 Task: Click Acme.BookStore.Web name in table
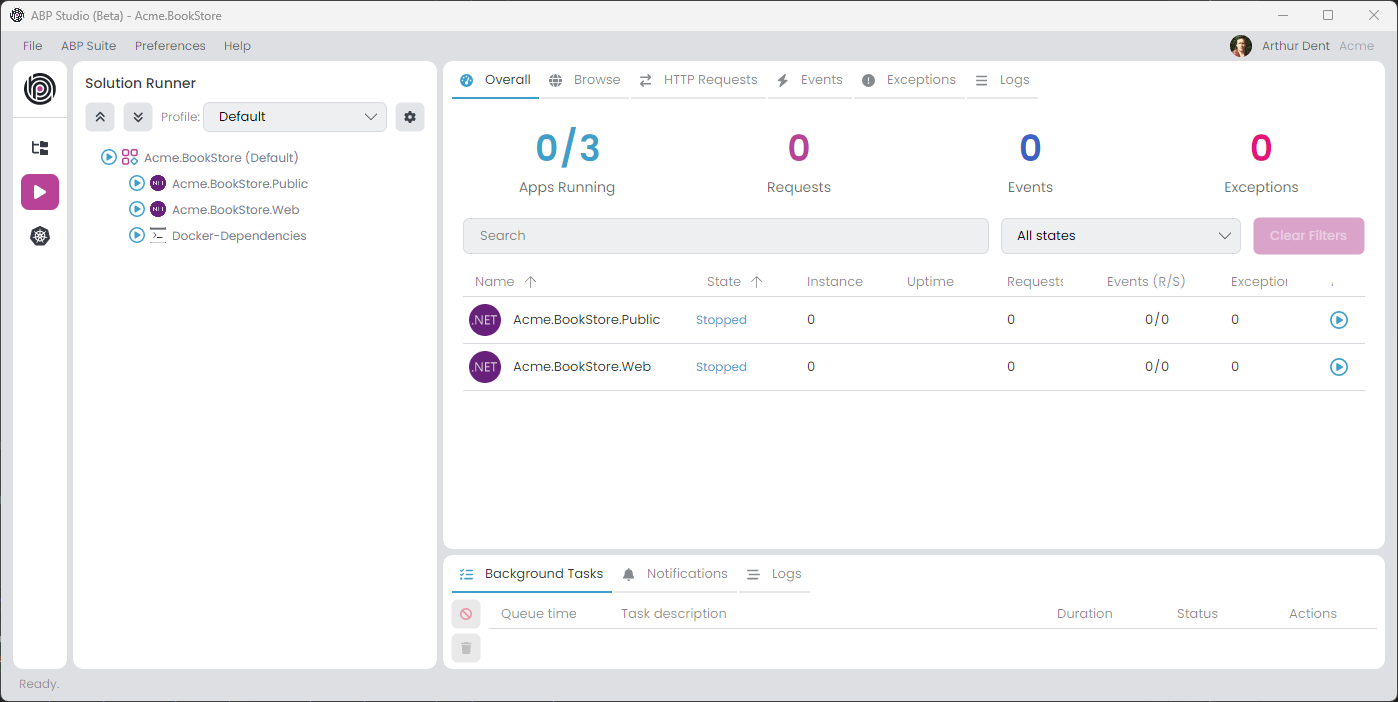pyautogui.click(x=582, y=367)
